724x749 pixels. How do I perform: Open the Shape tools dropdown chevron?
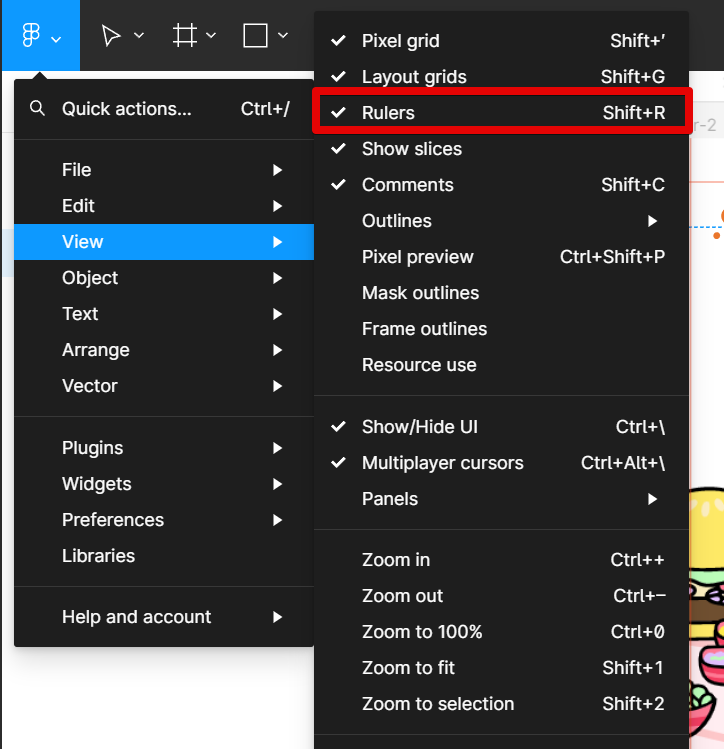[x=283, y=36]
